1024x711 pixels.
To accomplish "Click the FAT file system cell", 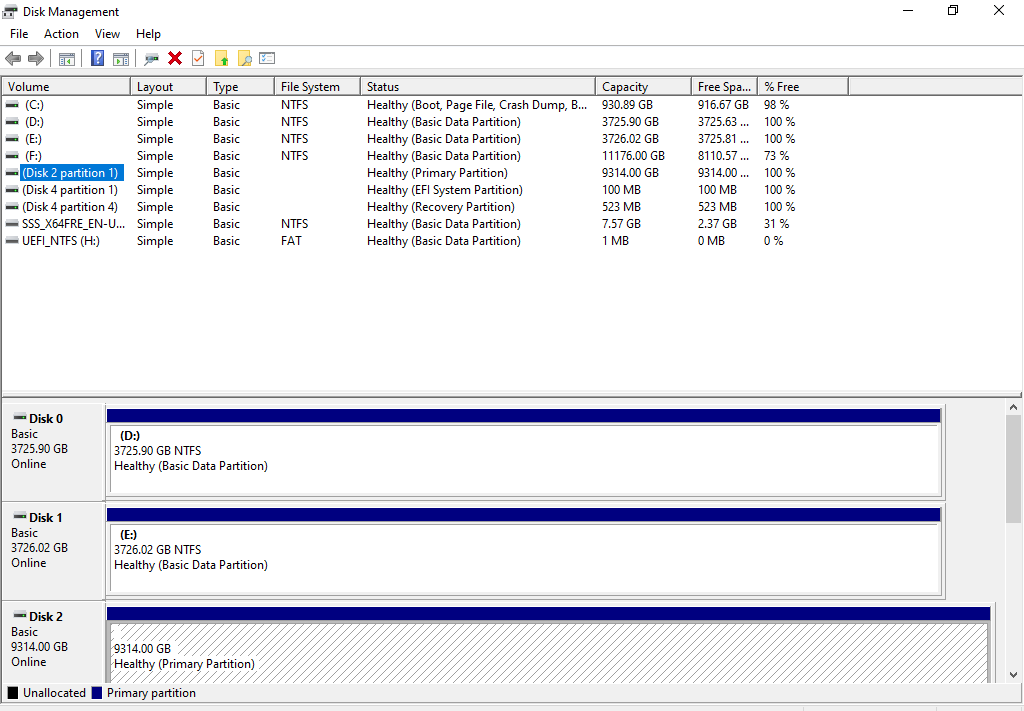I will point(291,240).
